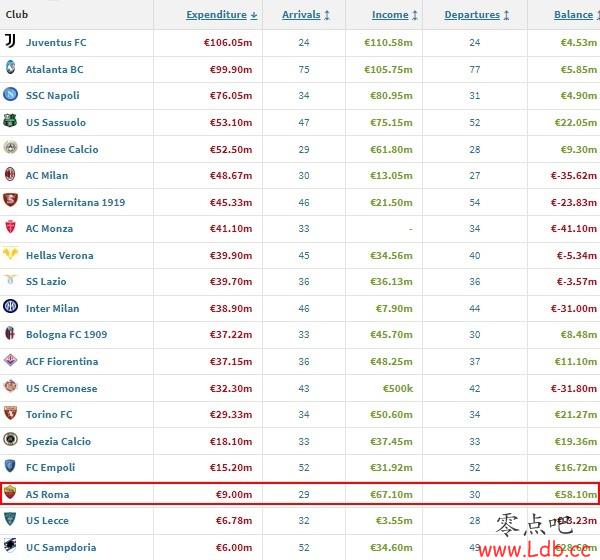Image resolution: width=600 pixels, height=560 pixels.
Task: Click the SS Lazio club crest
Action: (x=10, y=279)
